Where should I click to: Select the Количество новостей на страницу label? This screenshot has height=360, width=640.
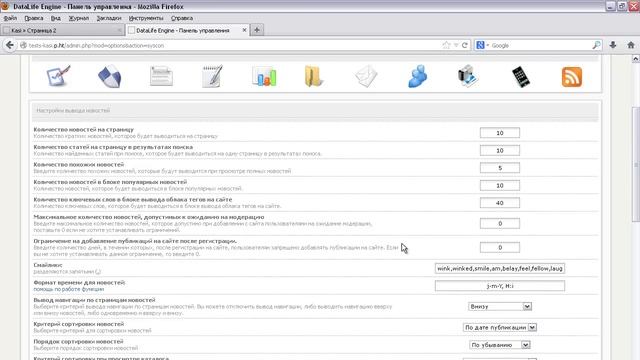point(84,129)
